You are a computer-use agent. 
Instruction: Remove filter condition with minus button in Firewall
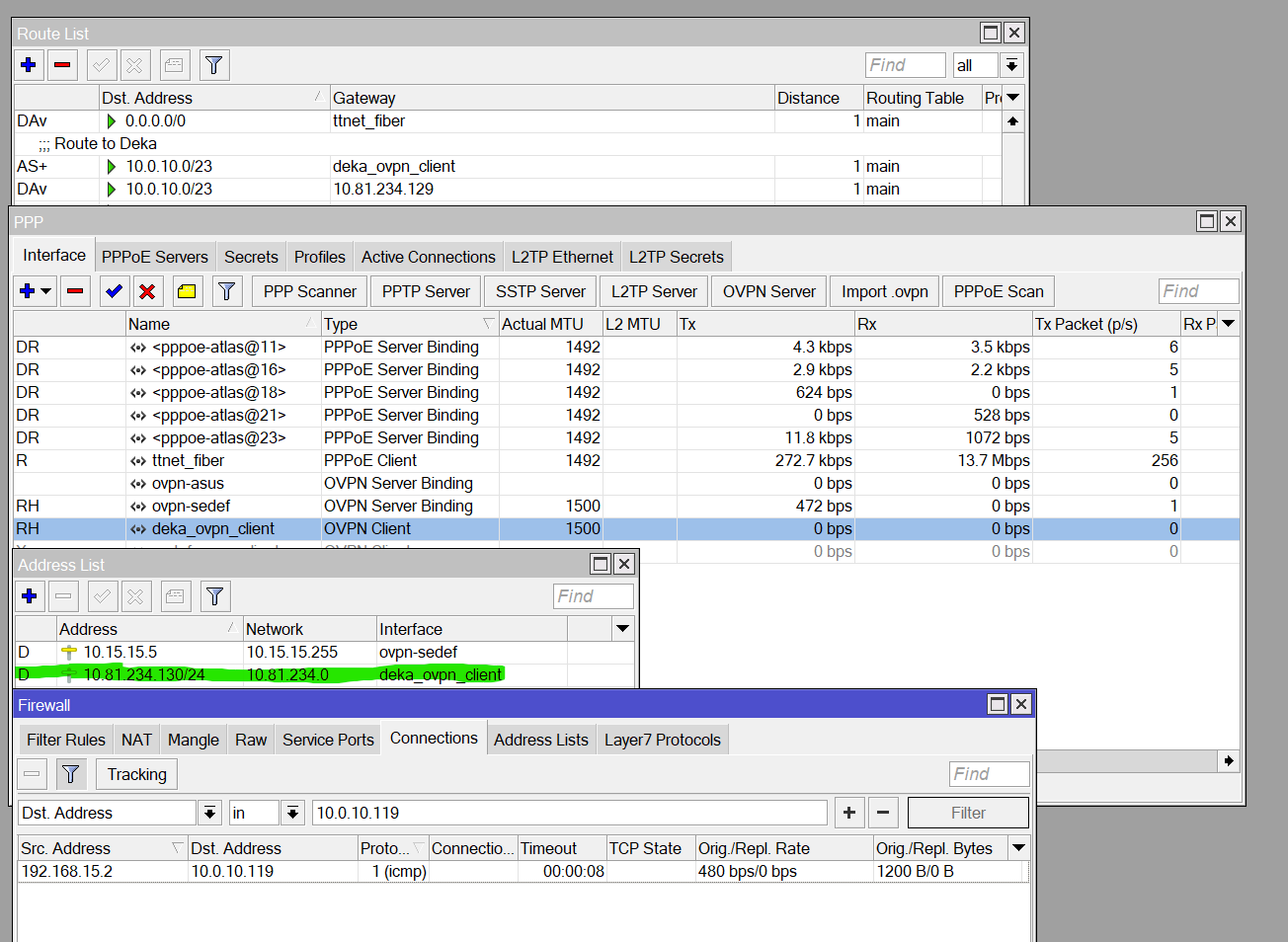point(884,813)
